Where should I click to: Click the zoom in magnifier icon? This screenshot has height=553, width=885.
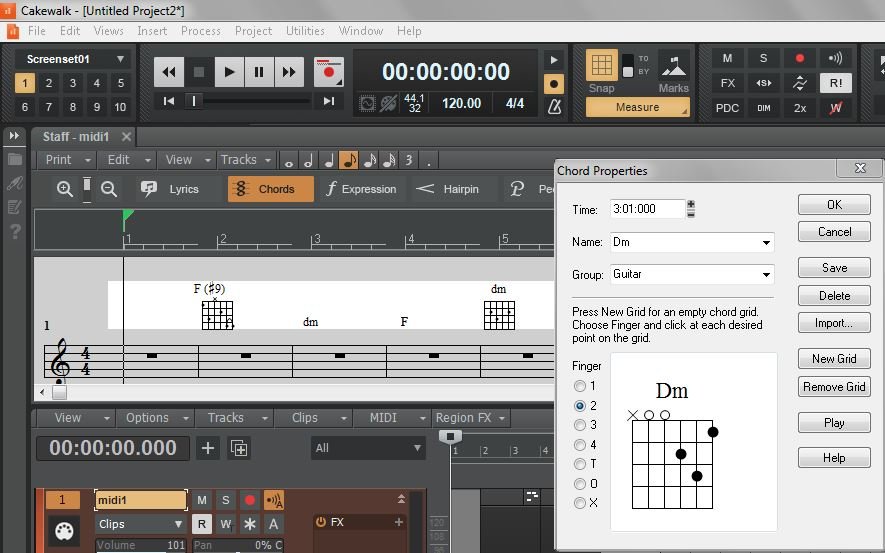pos(65,189)
